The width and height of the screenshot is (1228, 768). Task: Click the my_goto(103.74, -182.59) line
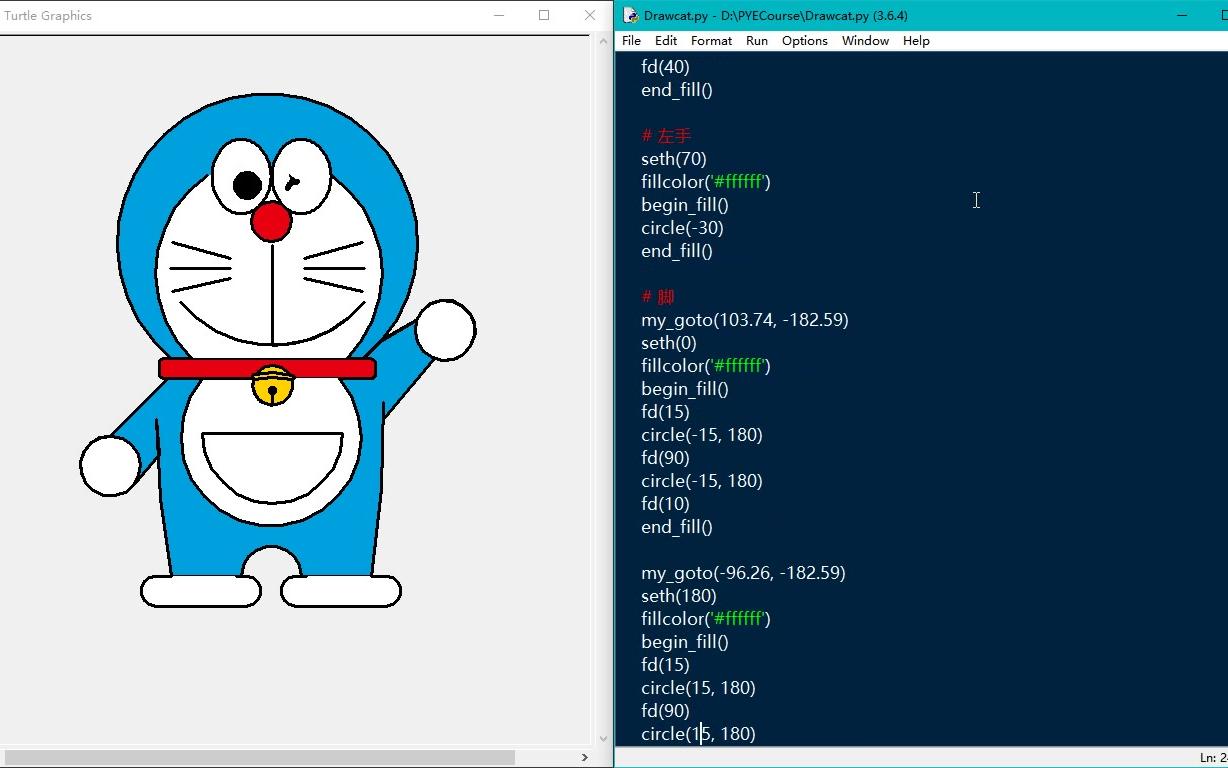pos(745,320)
